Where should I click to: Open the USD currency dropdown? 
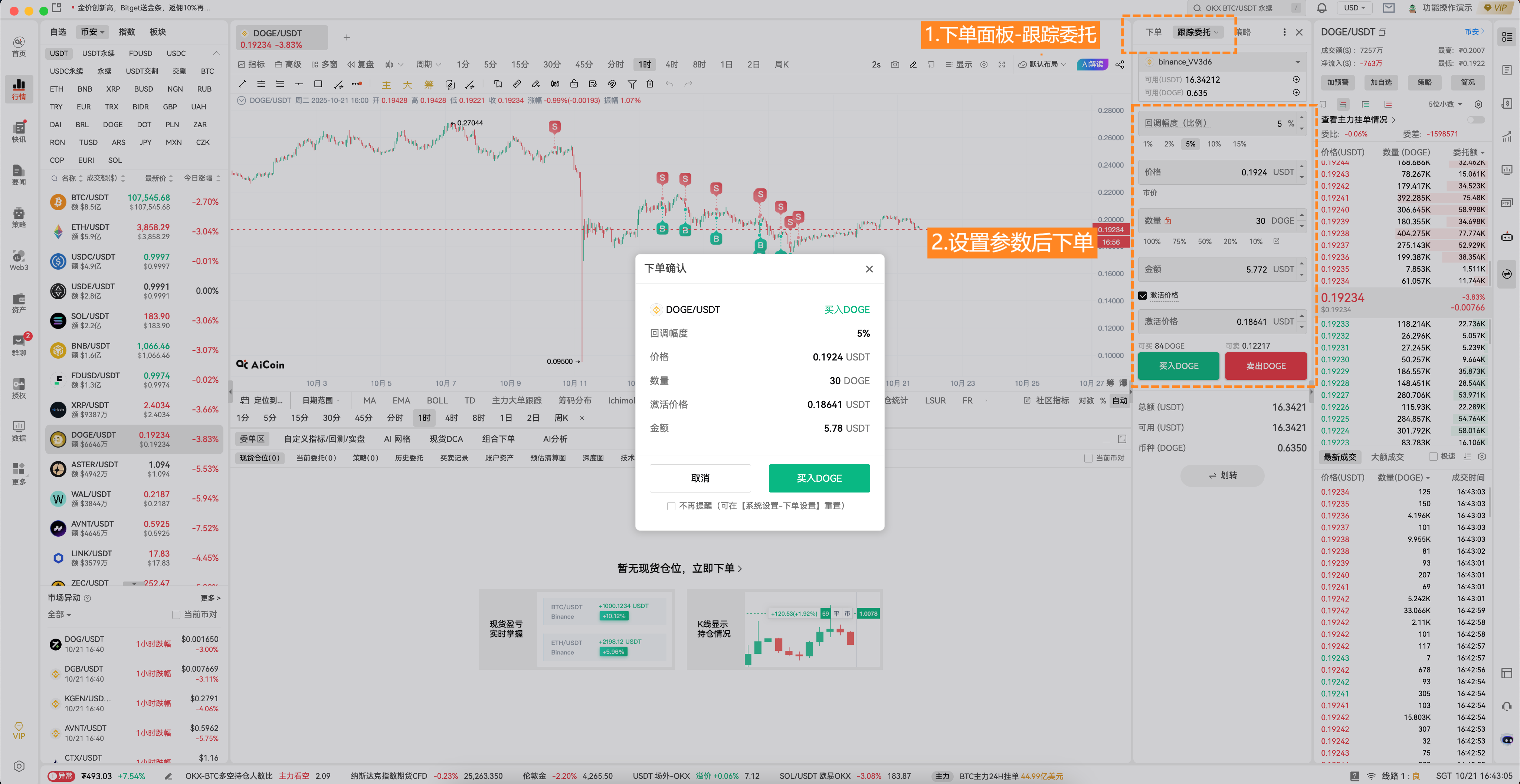point(1354,8)
